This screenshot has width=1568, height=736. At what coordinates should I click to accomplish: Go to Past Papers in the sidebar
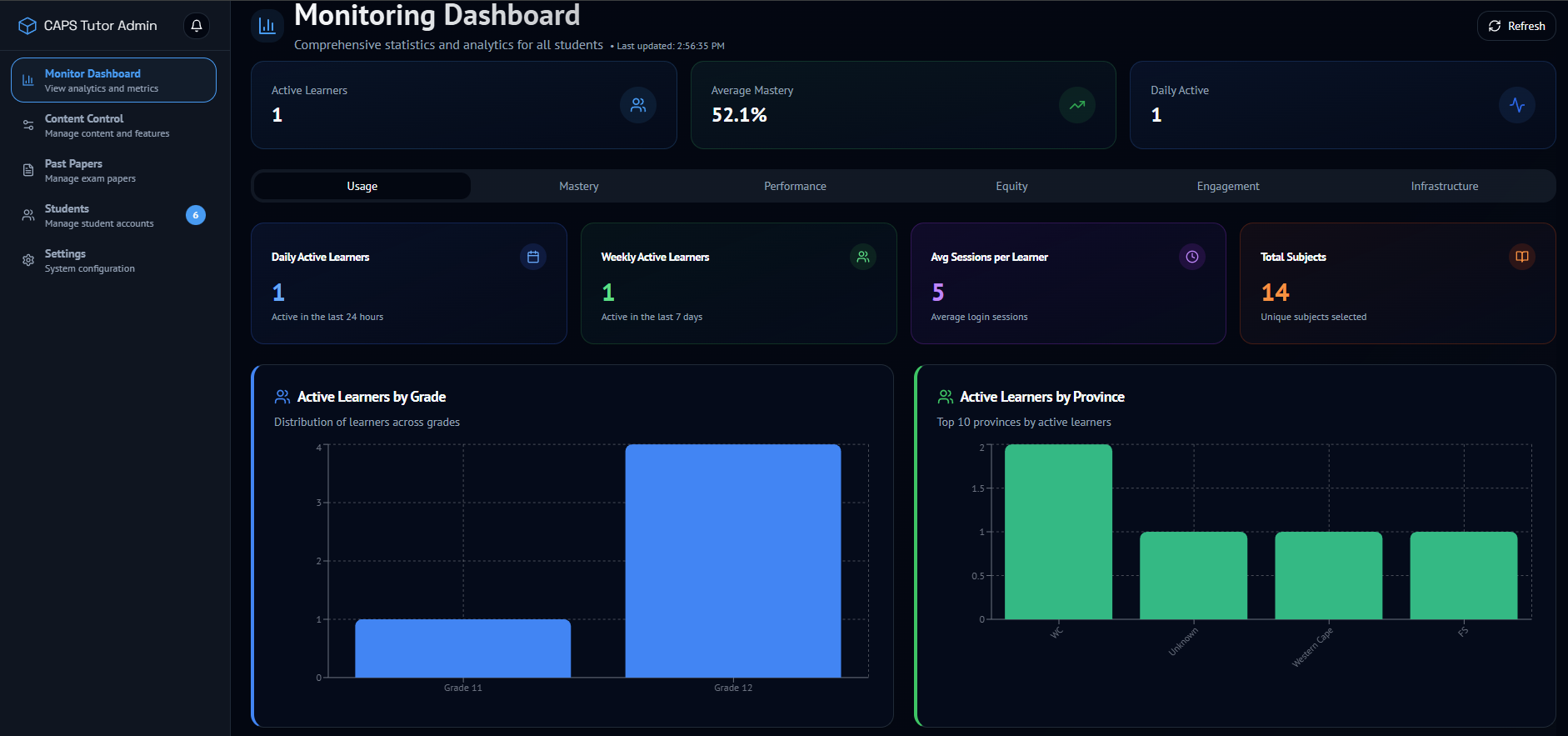point(90,170)
